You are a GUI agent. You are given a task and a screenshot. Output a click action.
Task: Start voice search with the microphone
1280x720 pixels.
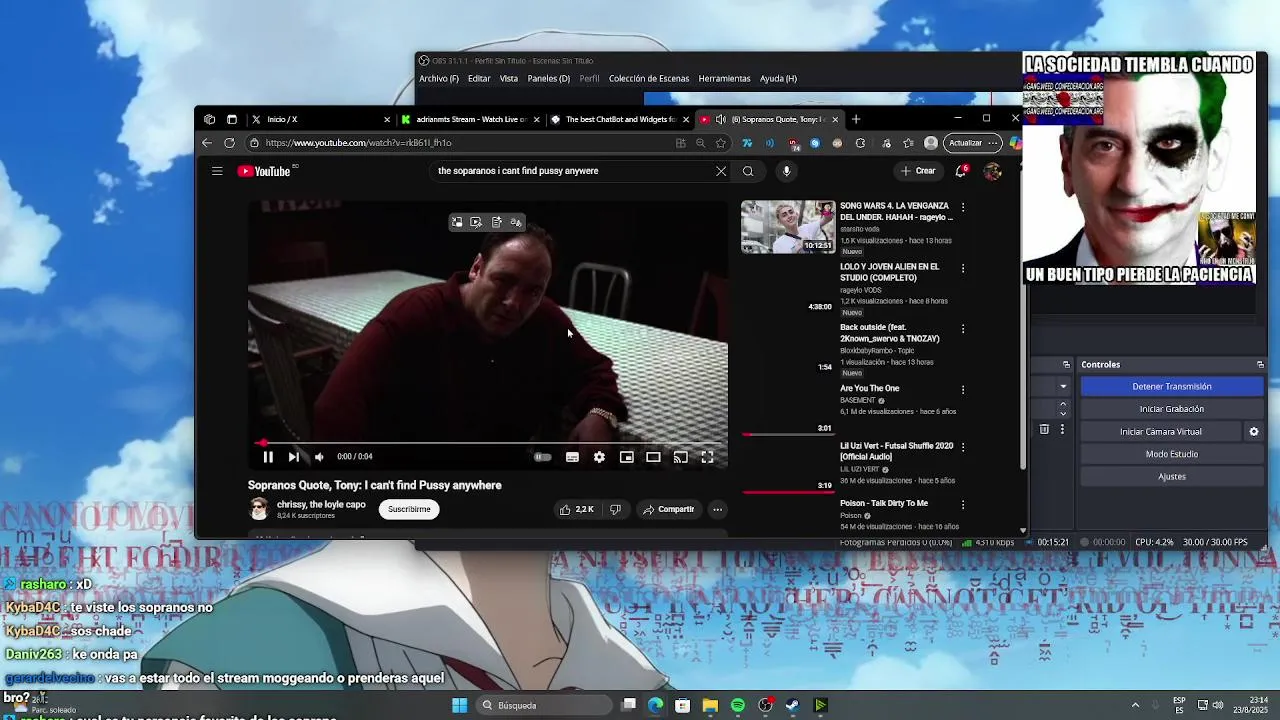(787, 171)
